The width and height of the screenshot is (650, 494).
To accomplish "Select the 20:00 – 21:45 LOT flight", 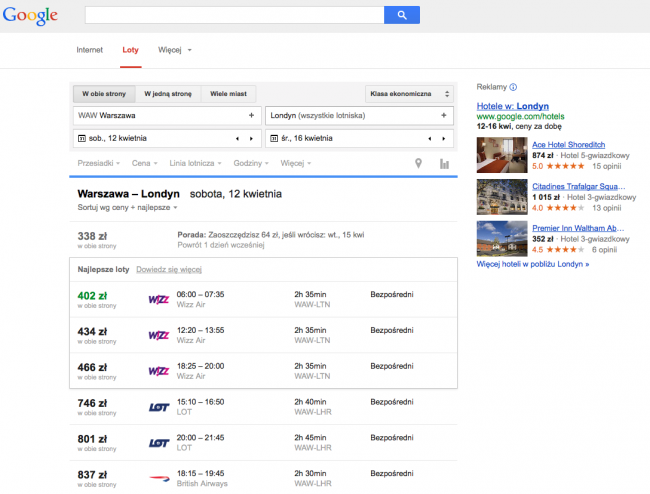I will pos(263,443).
